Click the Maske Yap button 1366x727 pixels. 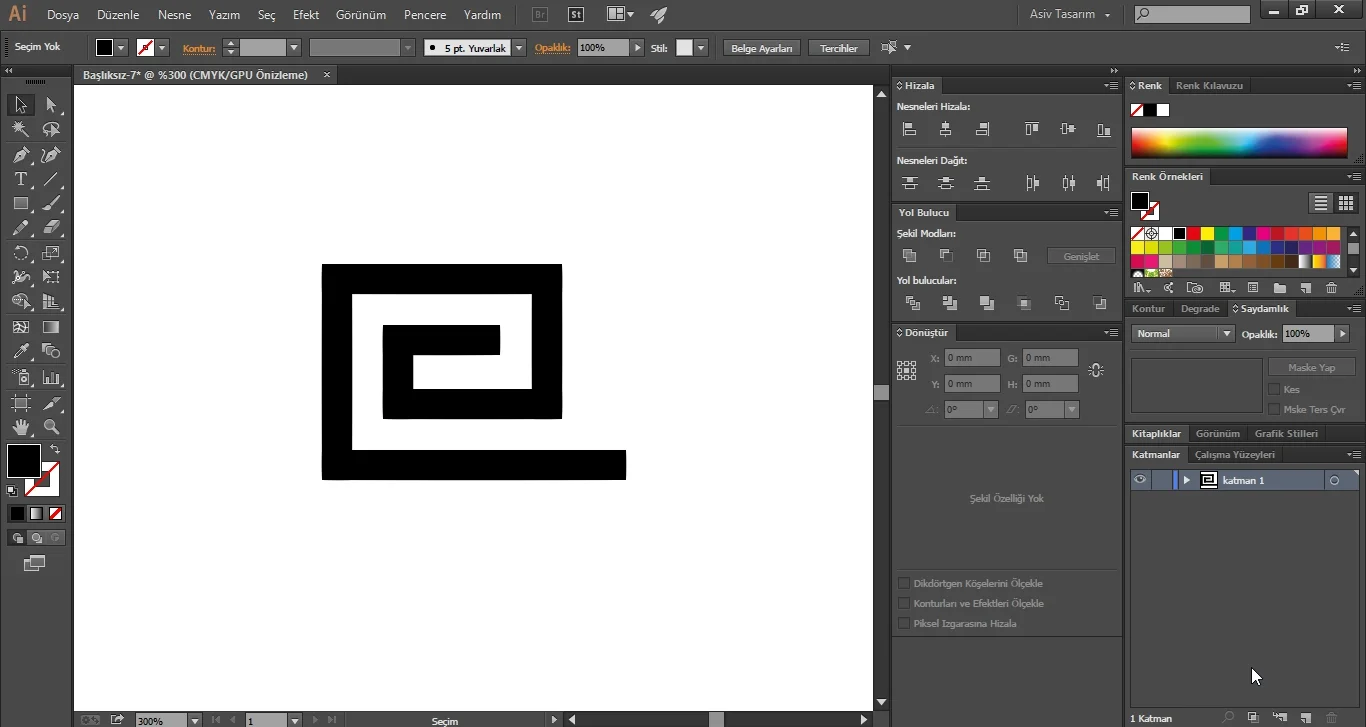pos(1312,367)
